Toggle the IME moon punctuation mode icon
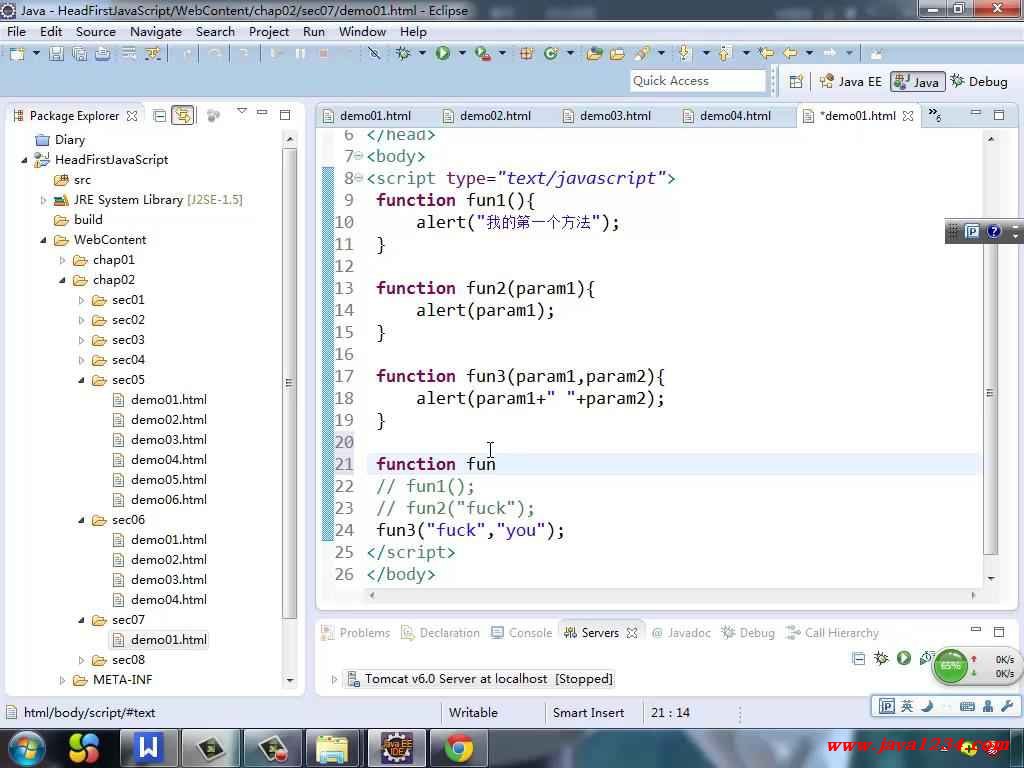Screen dimensions: 1024x768 [x=927, y=706]
